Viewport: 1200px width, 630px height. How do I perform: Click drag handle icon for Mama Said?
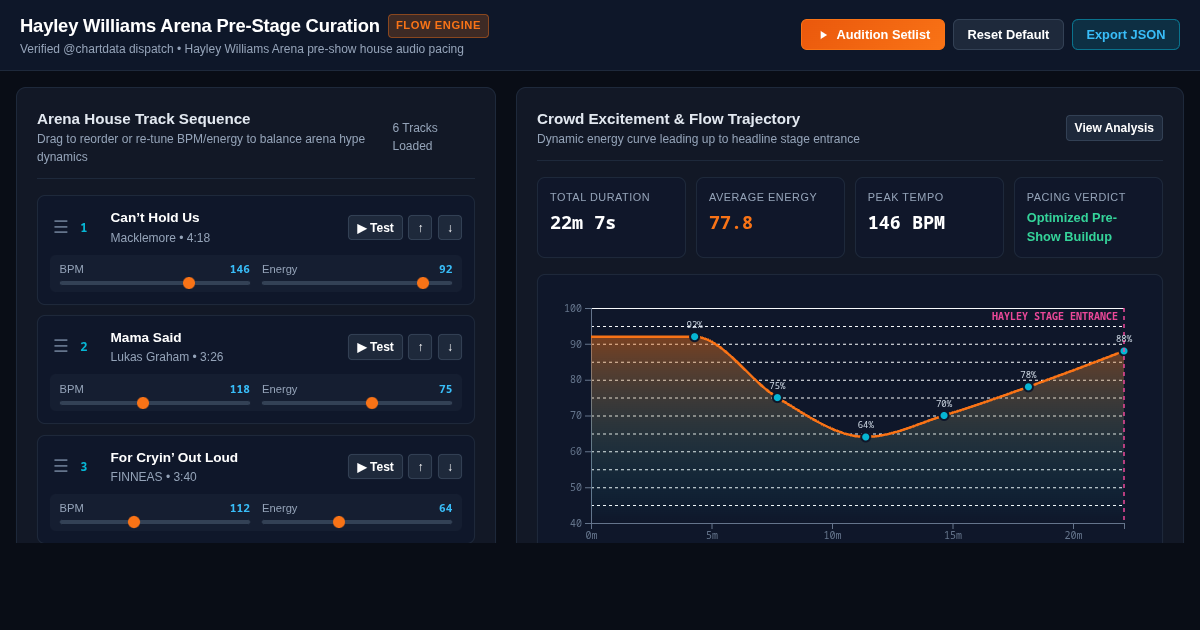point(61,346)
